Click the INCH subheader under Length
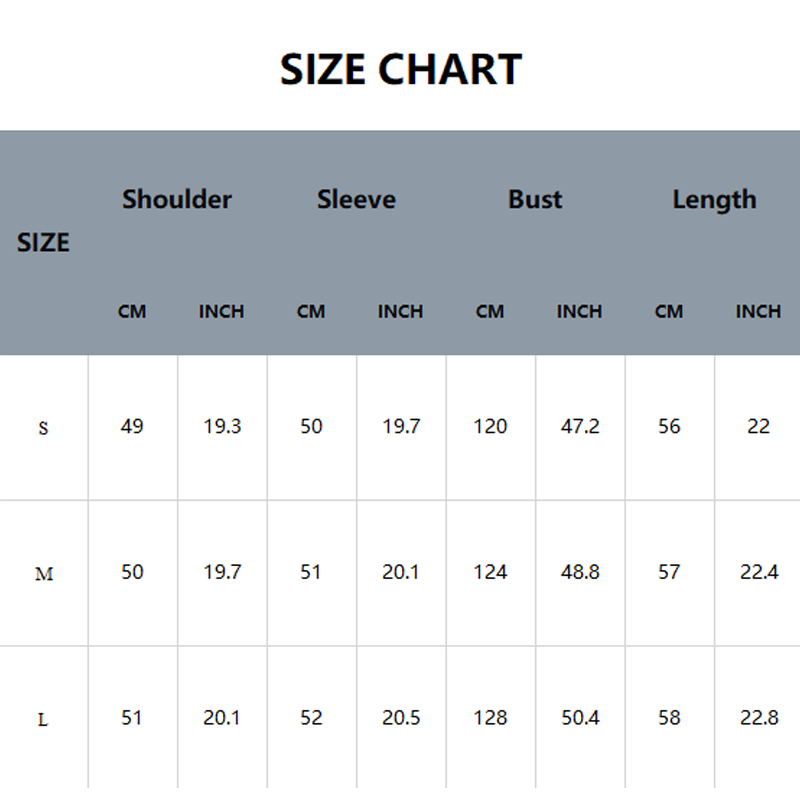Image resolution: width=800 pixels, height=800 pixels. pyautogui.click(x=758, y=311)
